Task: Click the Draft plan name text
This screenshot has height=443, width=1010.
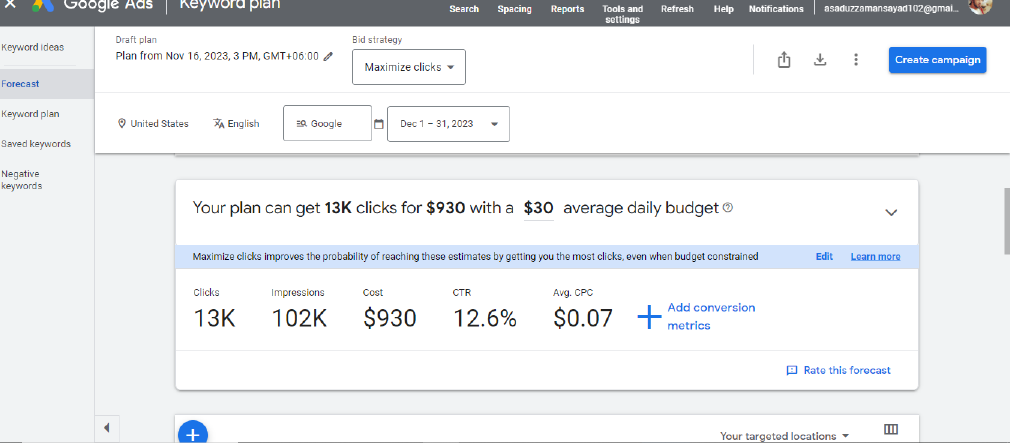Action: [217, 56]
